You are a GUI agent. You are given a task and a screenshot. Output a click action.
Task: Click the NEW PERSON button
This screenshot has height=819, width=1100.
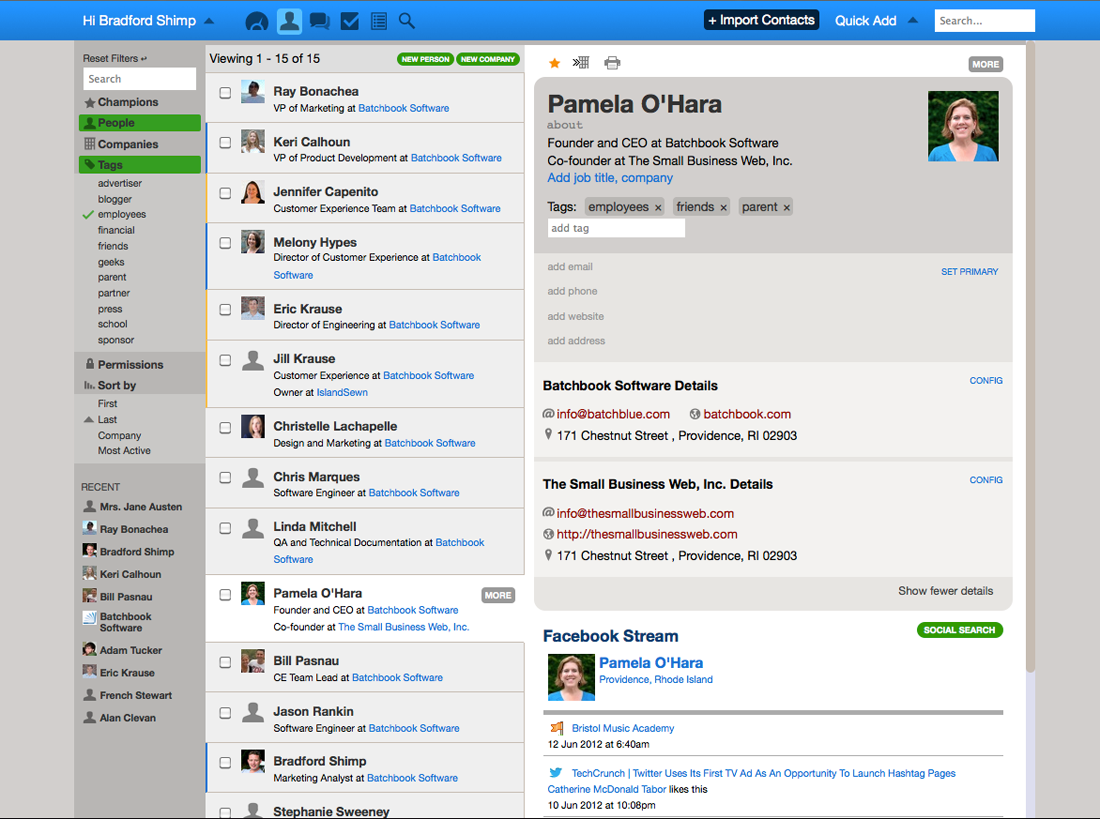point(425,60)
